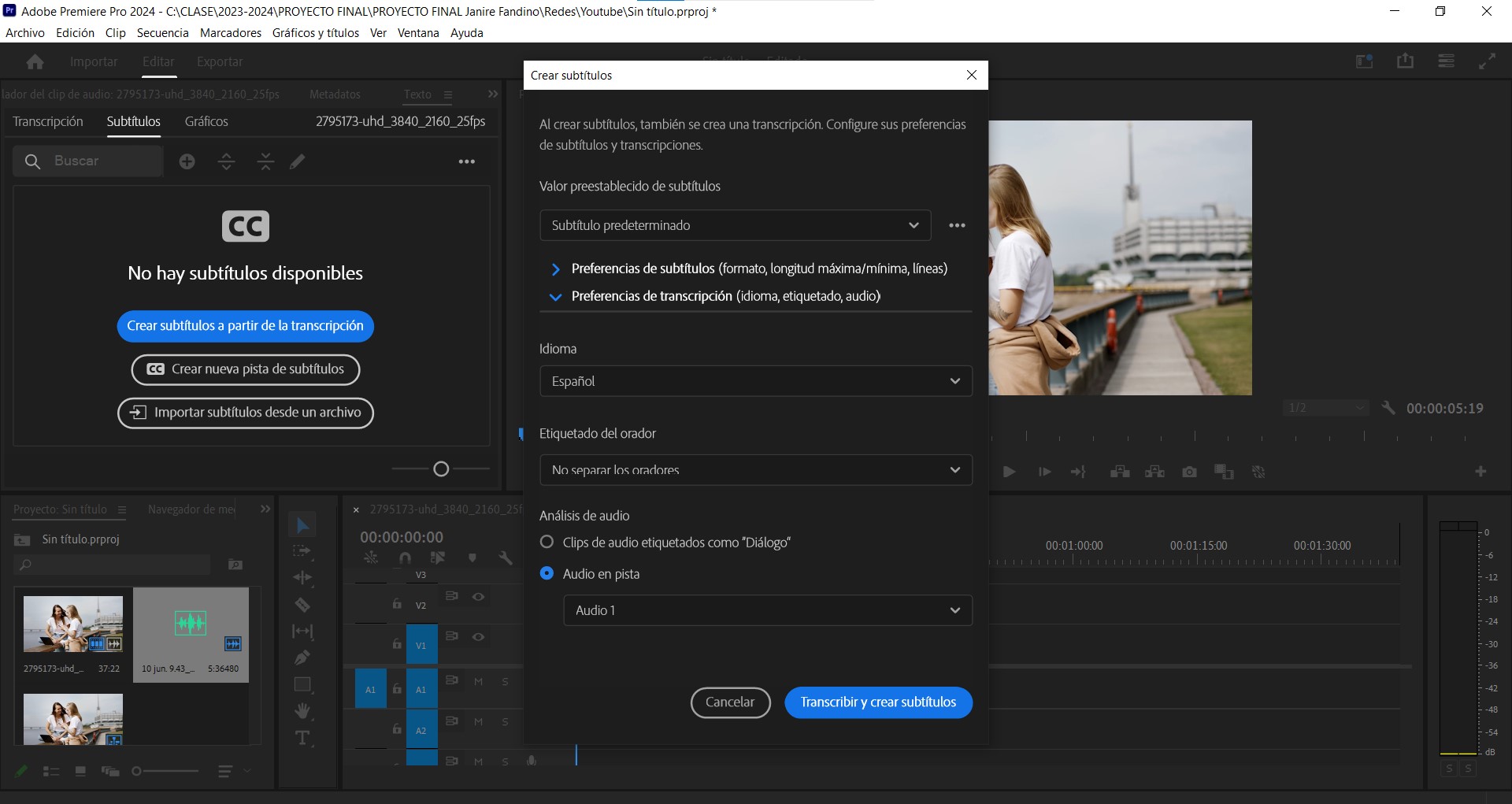Image resolution: width=1512 pixels, height=804 pixels.
Task: Add a new caption segment with plus icon
Action: pyautogui.click(x=187, y=161)
